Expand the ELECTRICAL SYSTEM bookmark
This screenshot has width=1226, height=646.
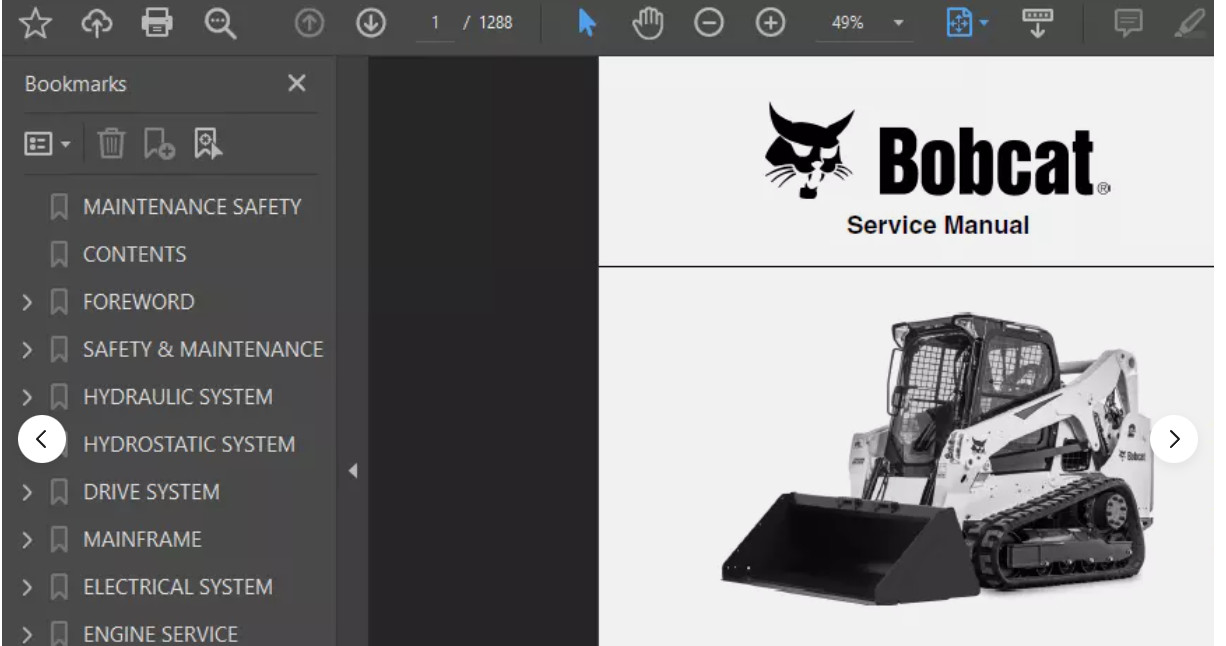tap(27, 587)
